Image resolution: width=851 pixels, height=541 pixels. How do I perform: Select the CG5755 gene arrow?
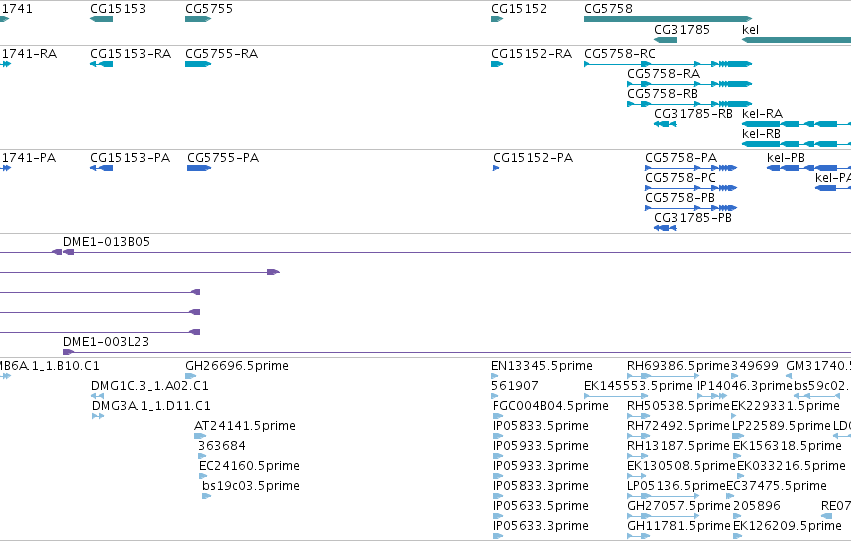pos(198,19)
